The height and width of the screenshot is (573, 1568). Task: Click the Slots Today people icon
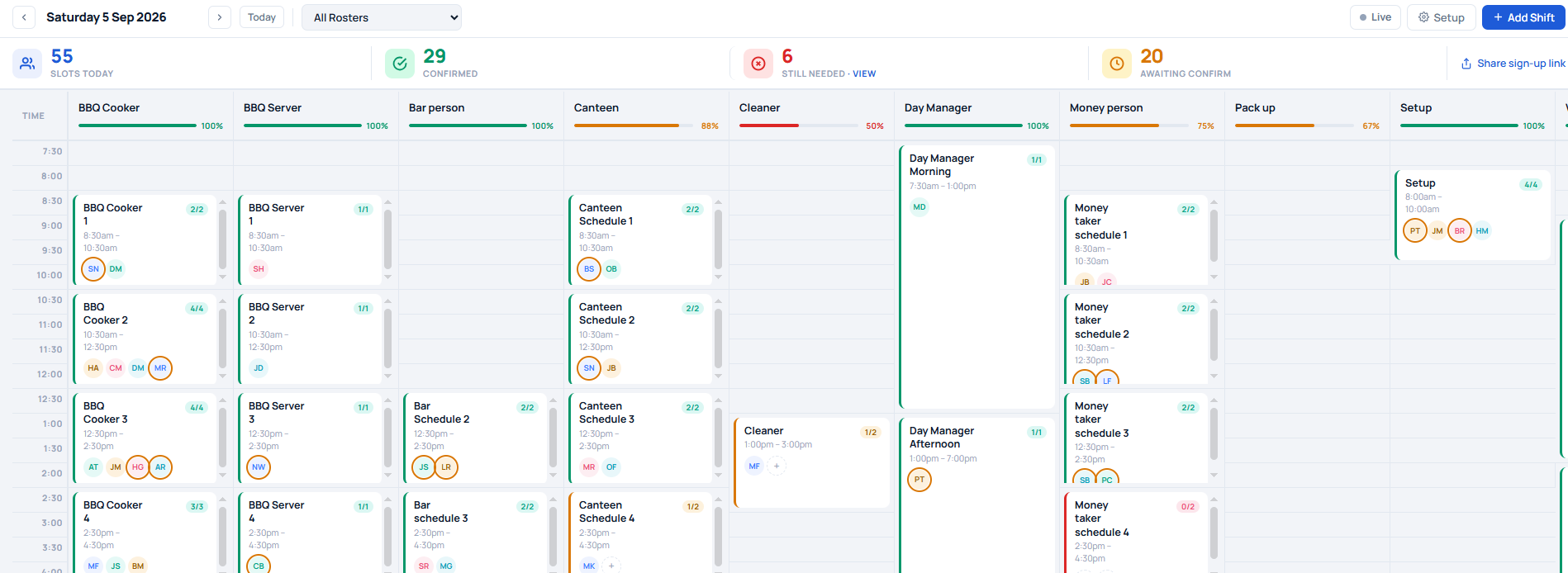click(x=27, y=64)
